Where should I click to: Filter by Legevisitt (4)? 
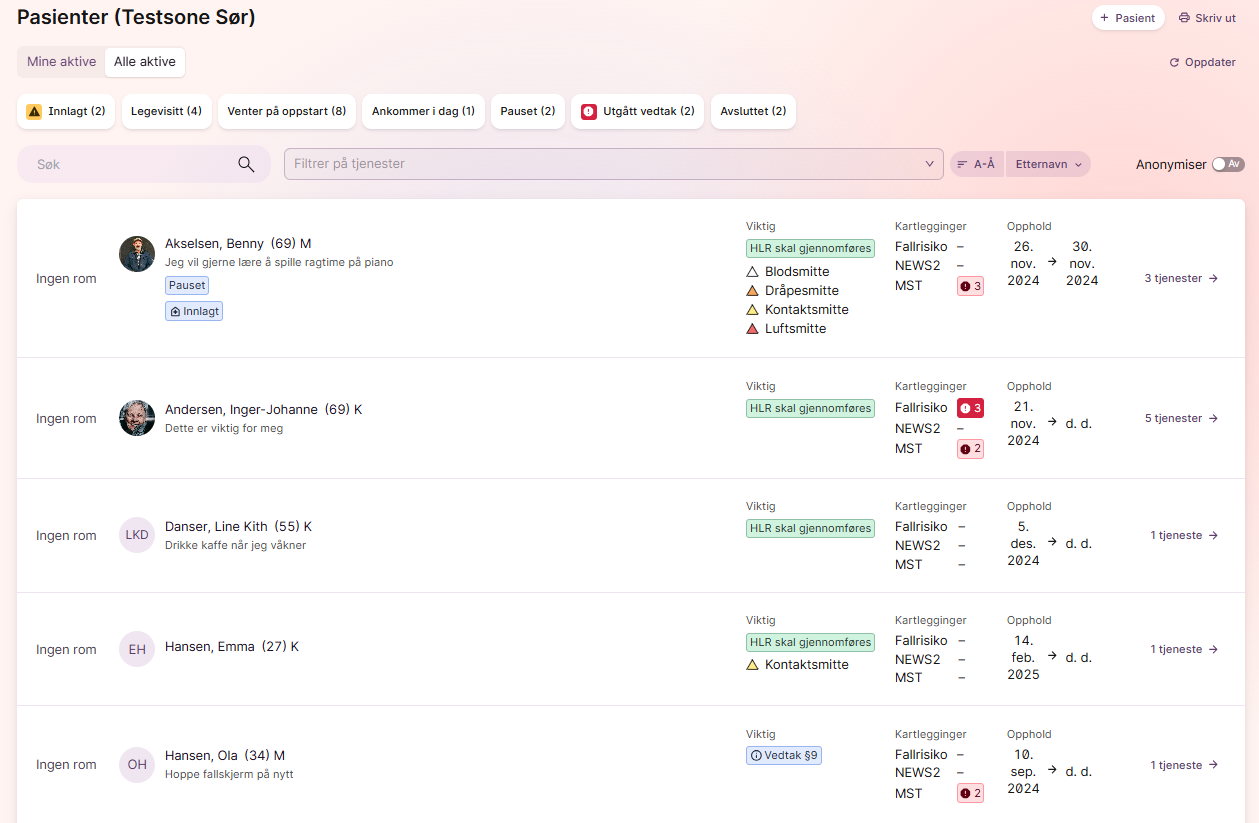tap(166, 111)
